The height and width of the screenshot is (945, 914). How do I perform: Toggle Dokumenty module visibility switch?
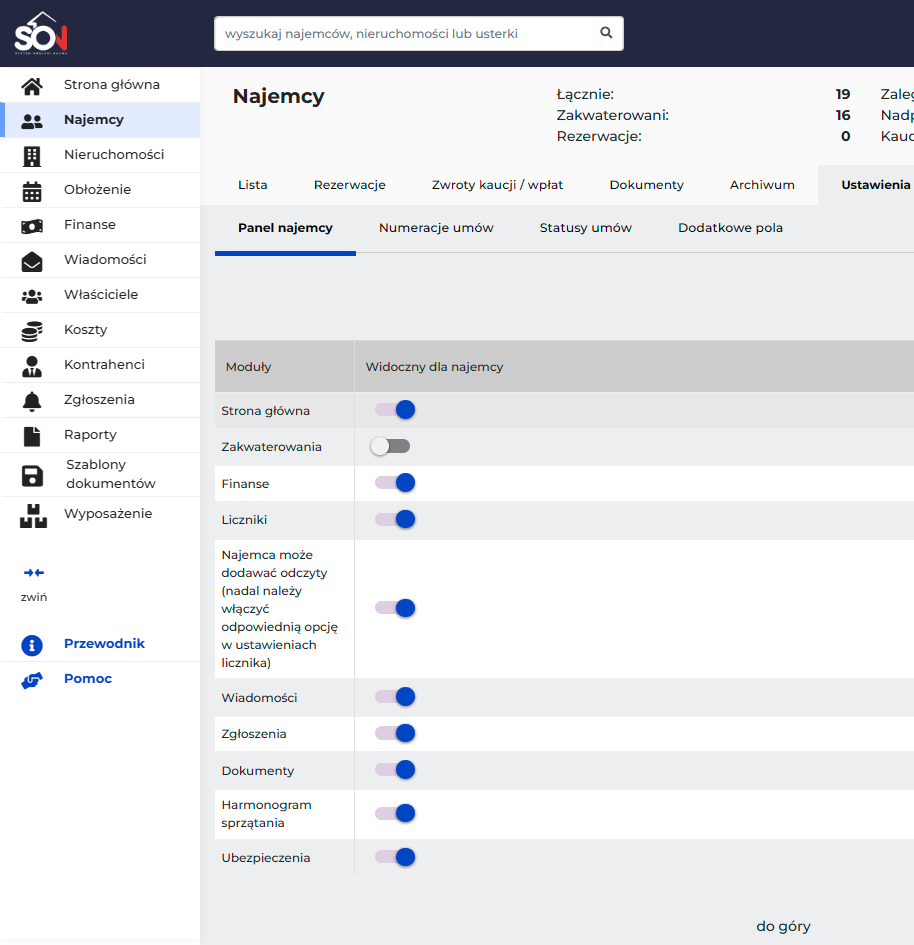(x=395, y=770)
